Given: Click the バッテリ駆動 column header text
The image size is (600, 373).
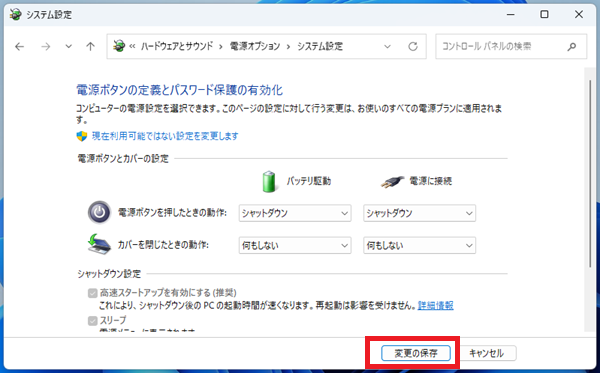Looking at the screenshot, I should (309, 181).
